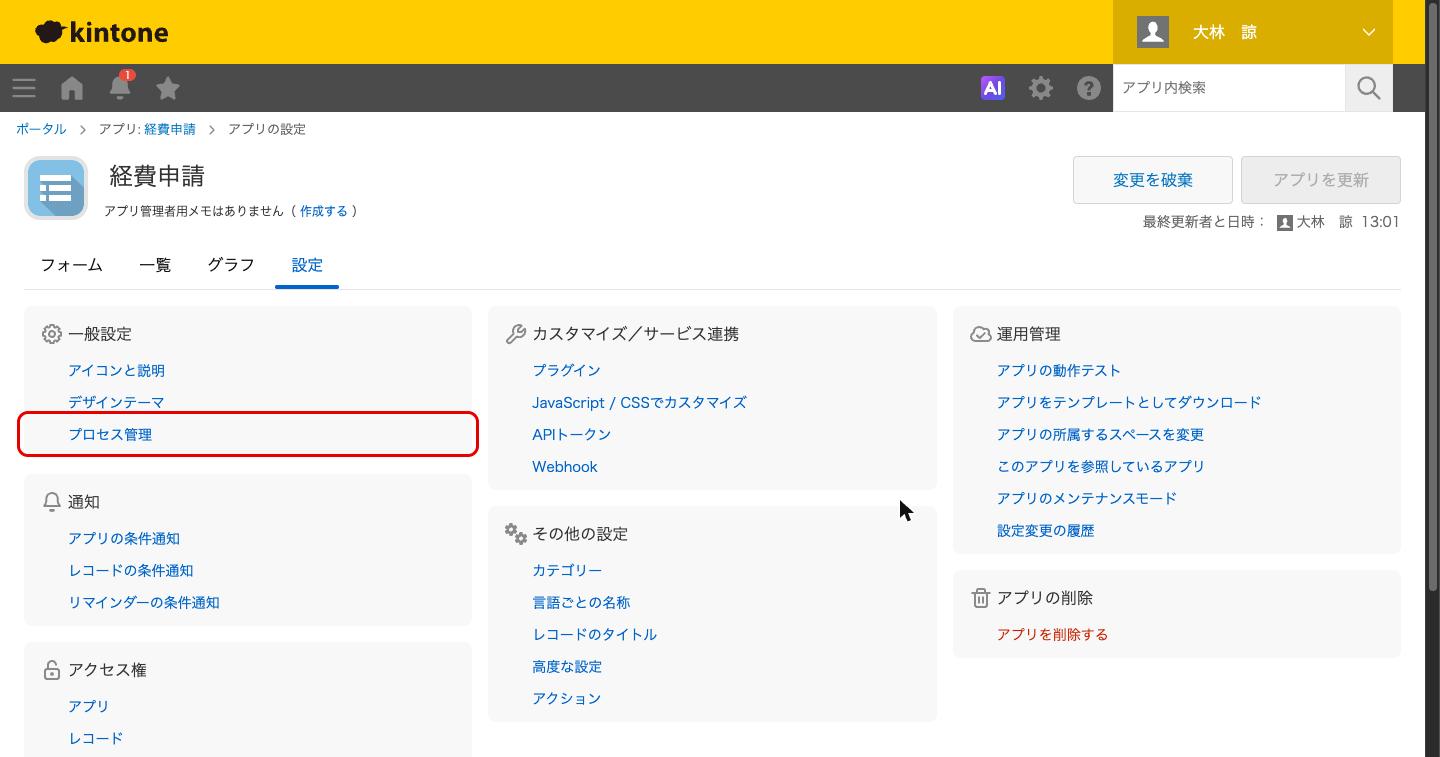
Task: Go to the home portal icon
Action: click(72, 88)
